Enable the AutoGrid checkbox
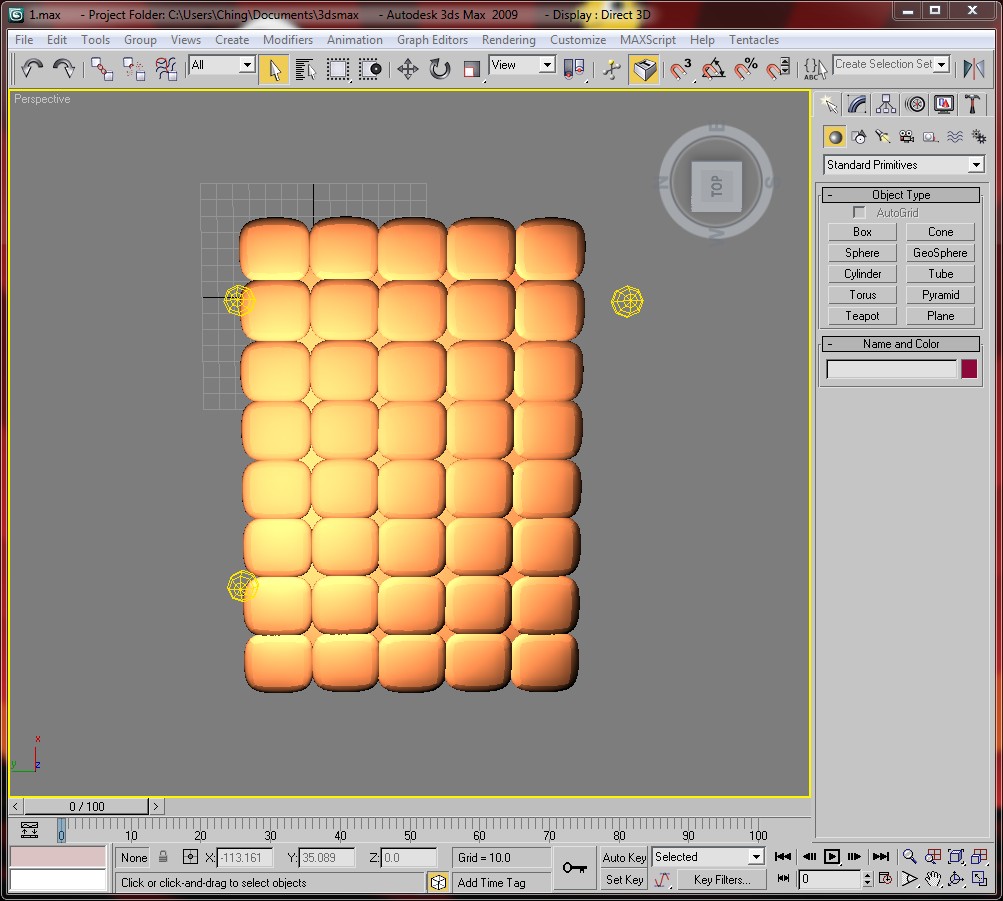 859,212
